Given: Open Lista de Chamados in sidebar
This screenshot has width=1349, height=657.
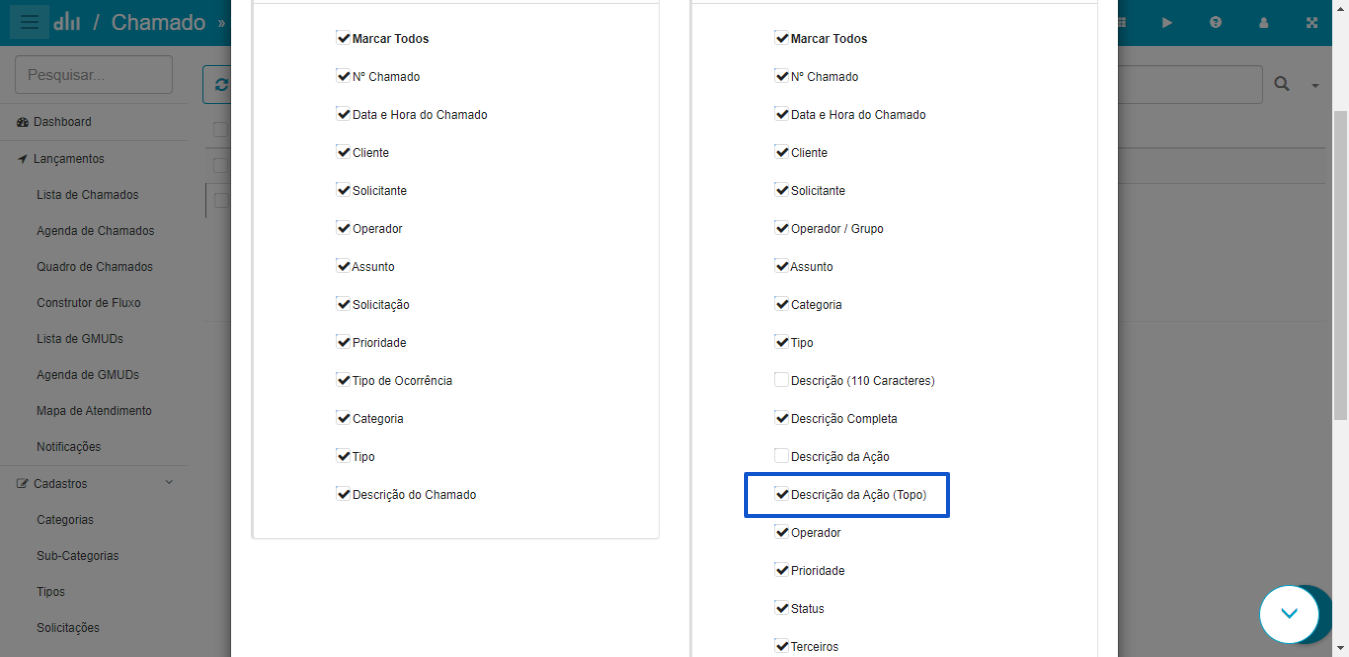Looking at the screenshot, I should point(88,195).
